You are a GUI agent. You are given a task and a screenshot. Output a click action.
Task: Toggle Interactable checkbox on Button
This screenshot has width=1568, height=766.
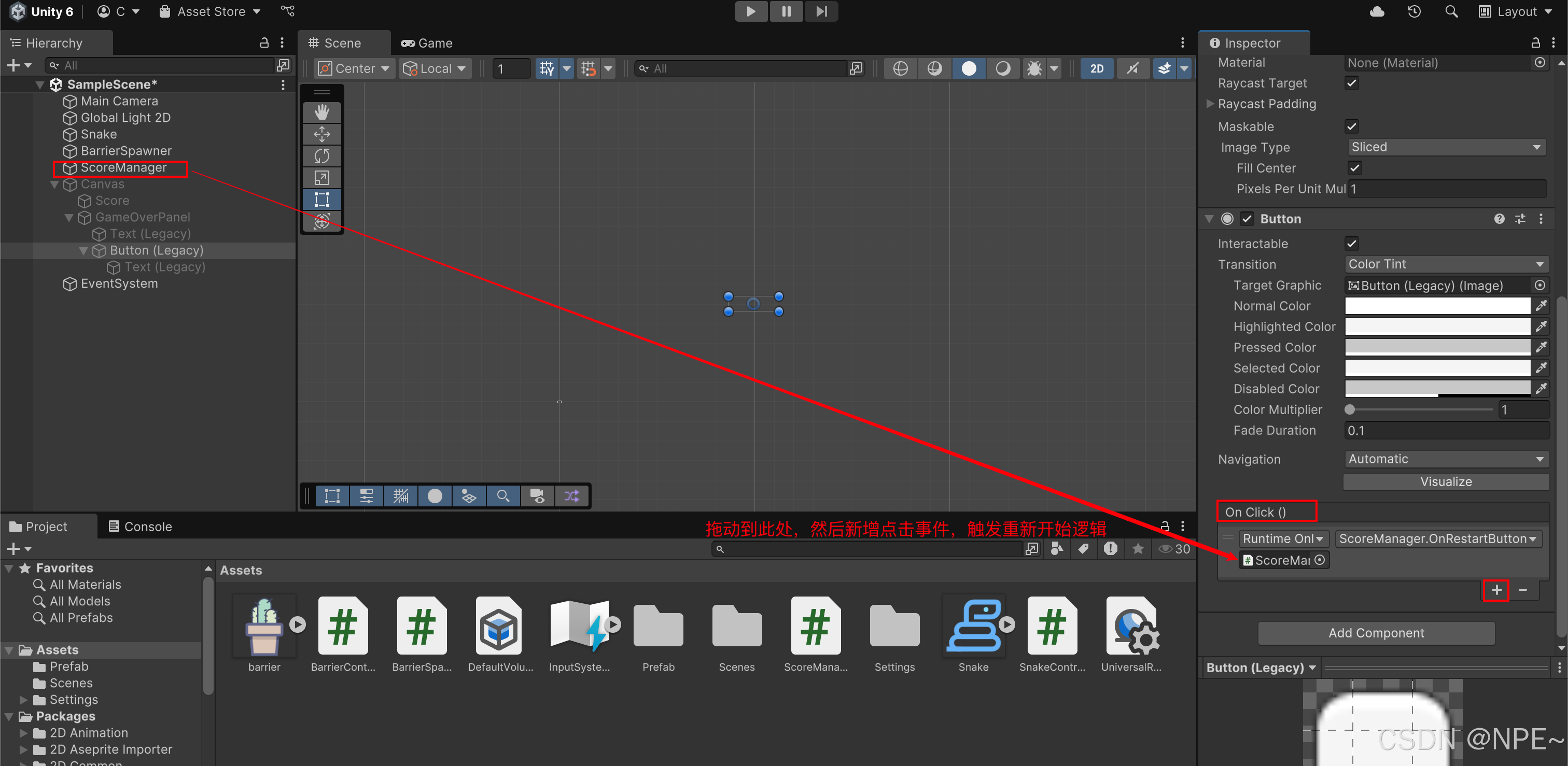coord(1352,243)
